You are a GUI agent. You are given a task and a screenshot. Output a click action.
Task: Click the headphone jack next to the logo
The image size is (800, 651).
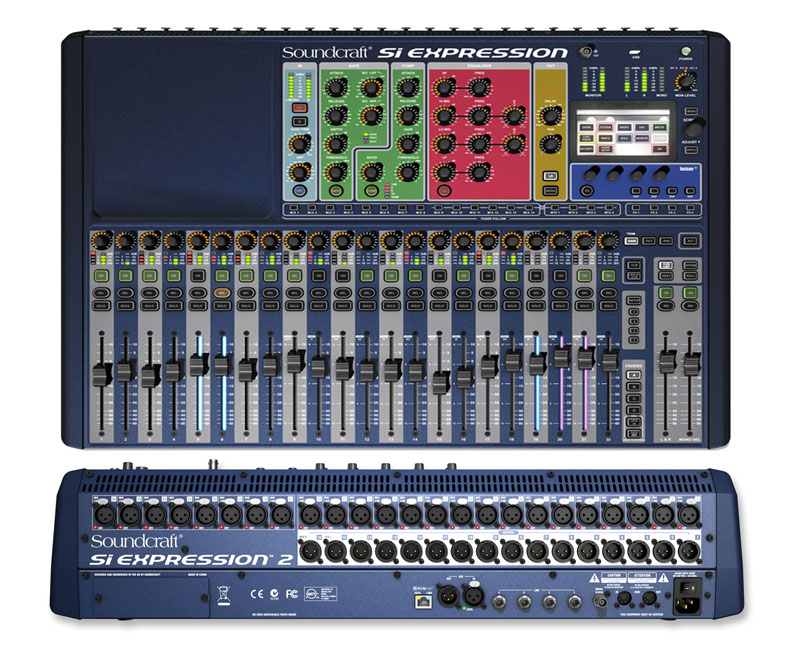click(586, 52)
